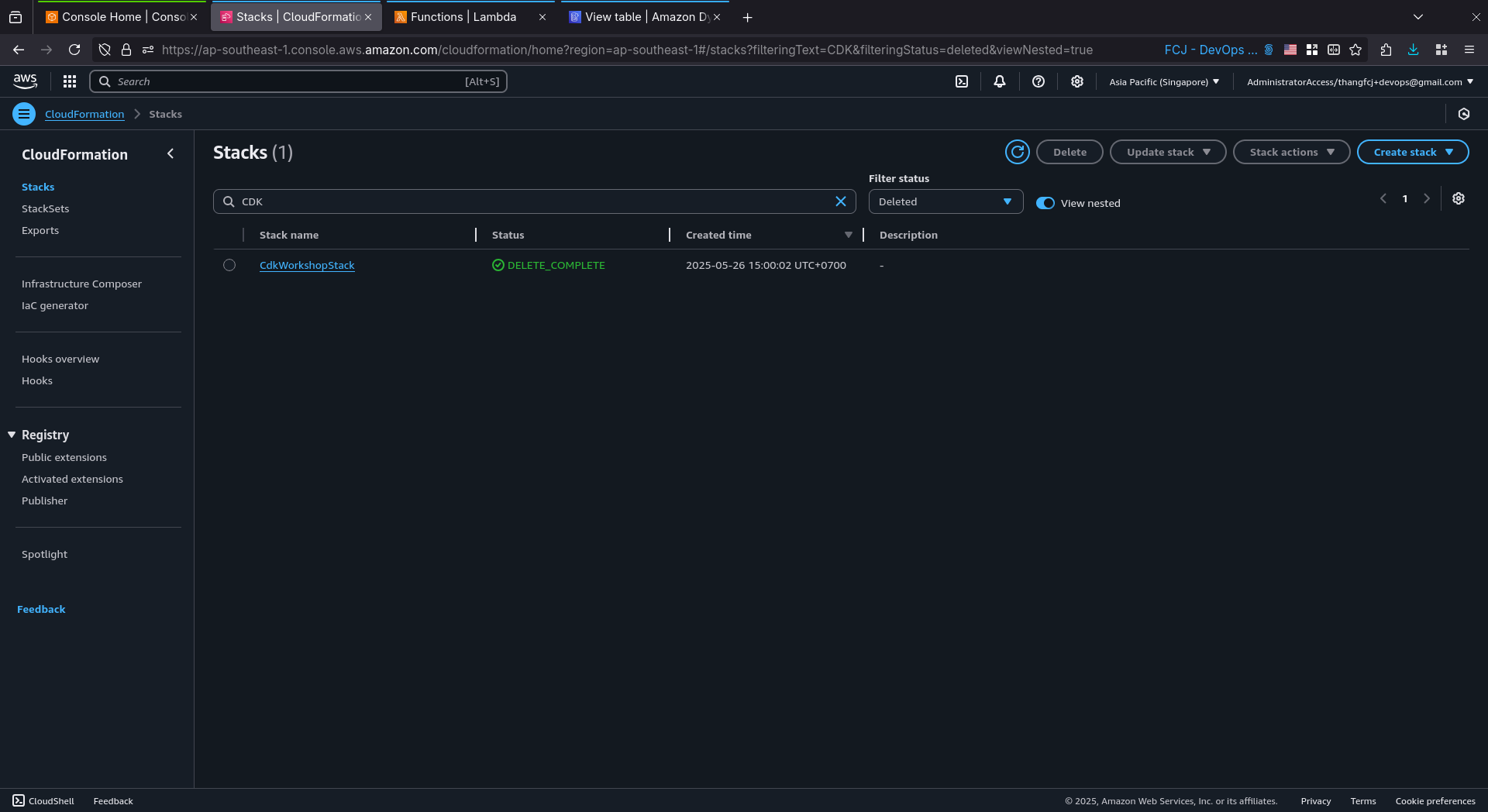Sort by the Status column header
The height and width of the screenshot is (812, 1488).
(x=508, y=235)
